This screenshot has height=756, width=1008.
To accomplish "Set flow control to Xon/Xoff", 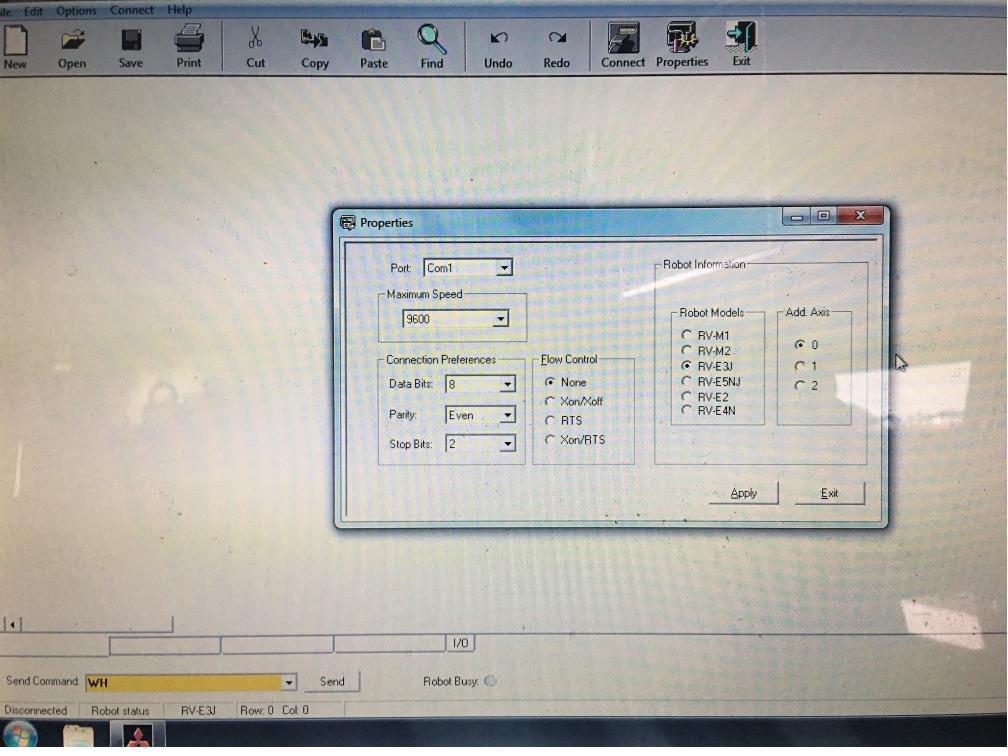I will point(550,401).
